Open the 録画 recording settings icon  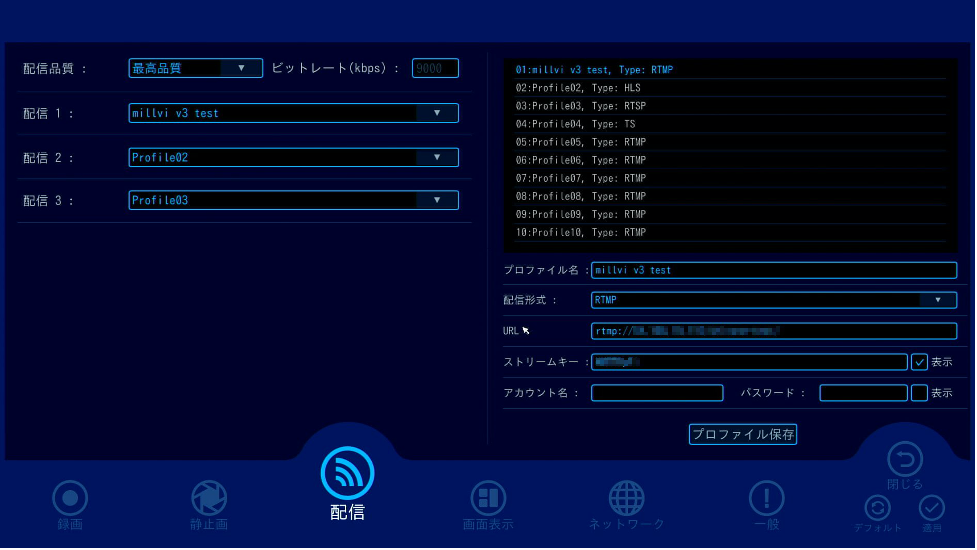click(70, 498)
